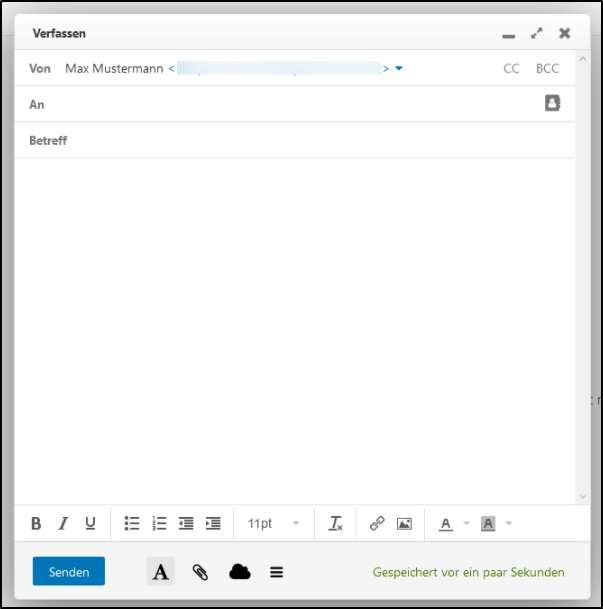603x609 pixels.
Task: Open the more options hamburger menu
Action: [x=276, y=572]
